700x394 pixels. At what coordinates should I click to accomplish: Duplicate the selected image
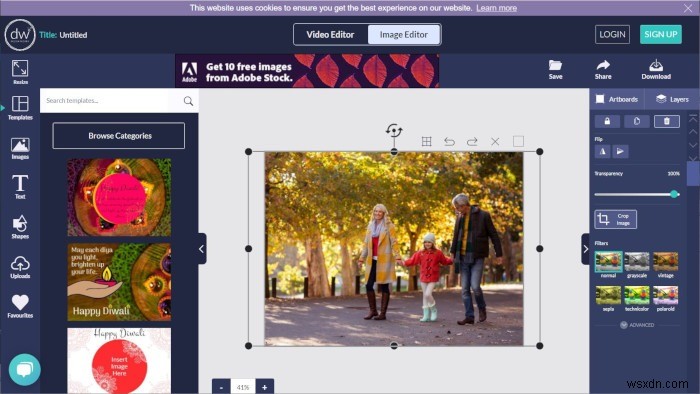[x=637, y=121]
